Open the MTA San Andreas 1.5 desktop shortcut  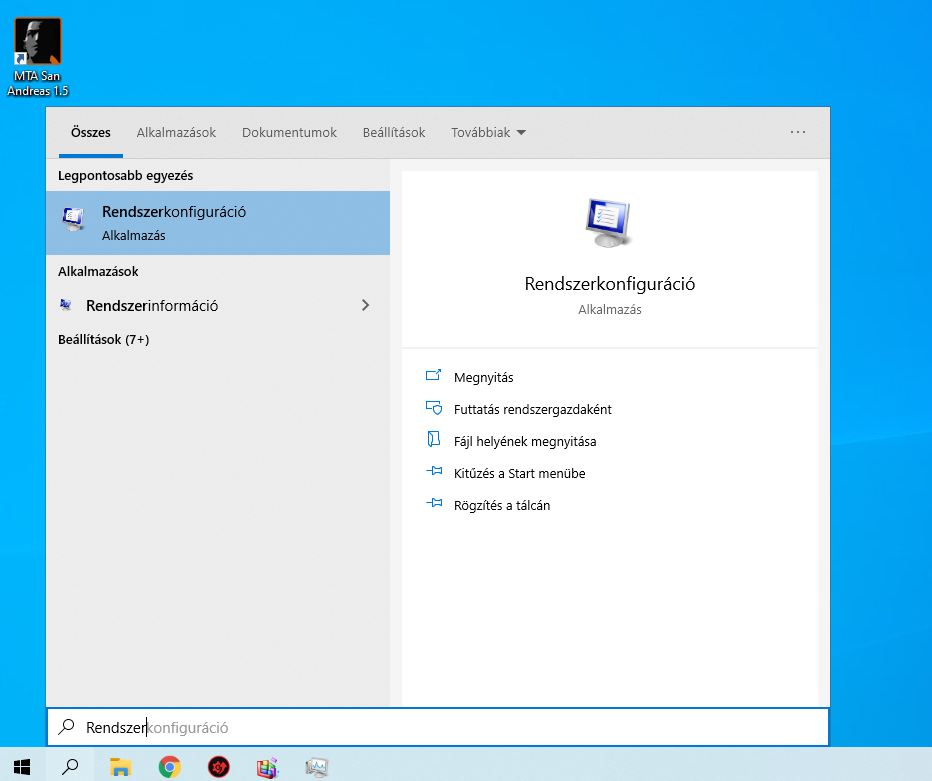pyautogui.click(x=37, y=57)
